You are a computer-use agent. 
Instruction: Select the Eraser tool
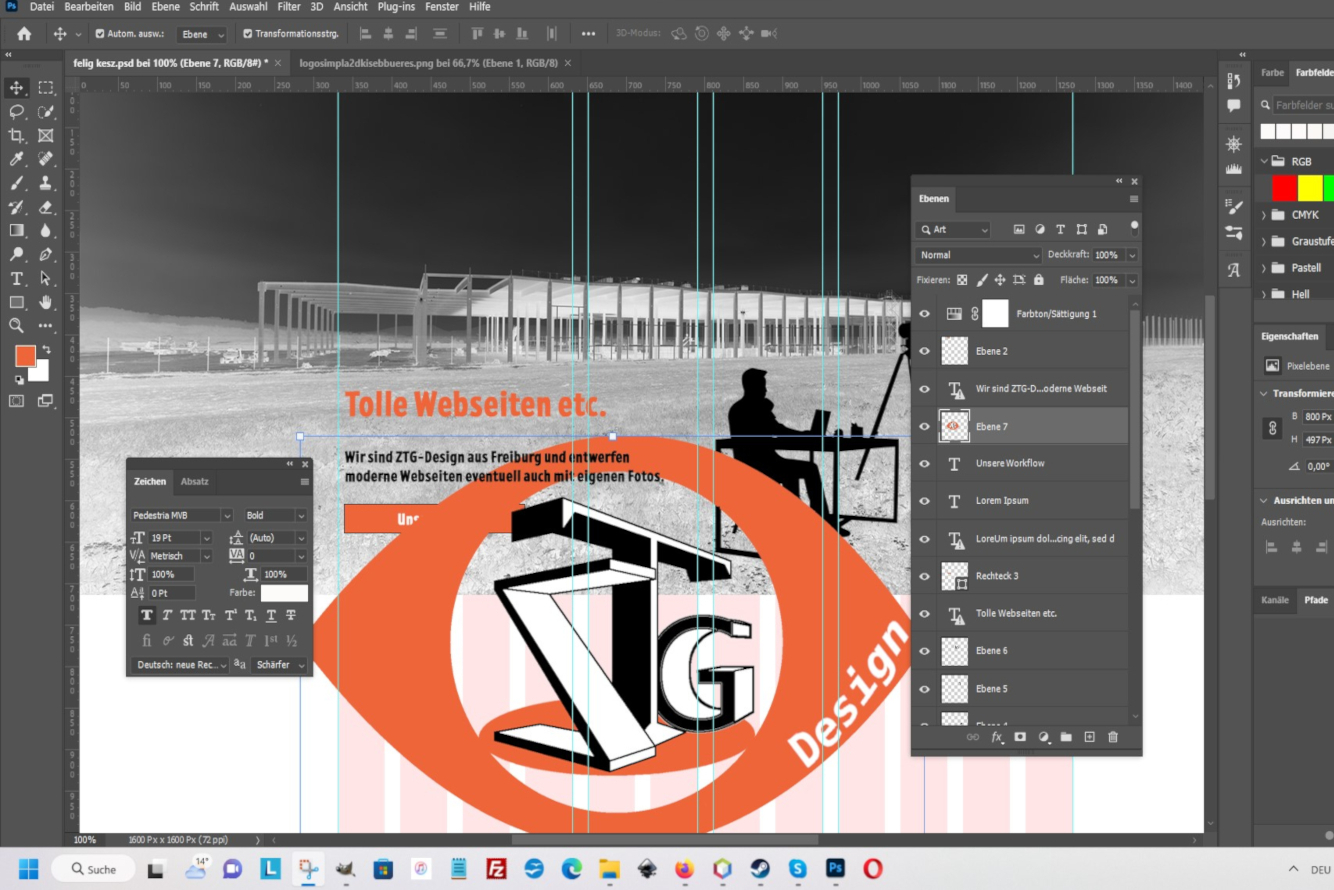45,207
